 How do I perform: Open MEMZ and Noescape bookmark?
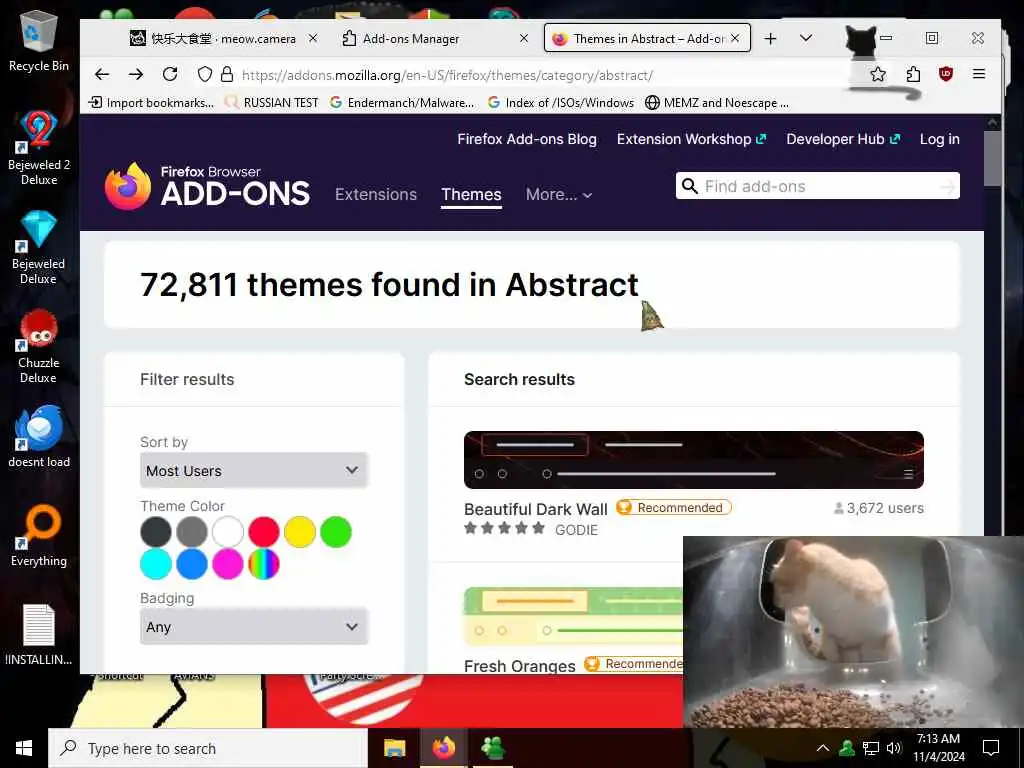pos(717,103)
